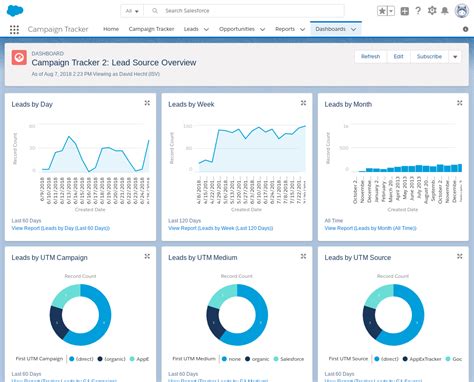The height and width of the screenshot is (382, 474).
Task: Open the Leads tab
Action: (x=191, y=29)
